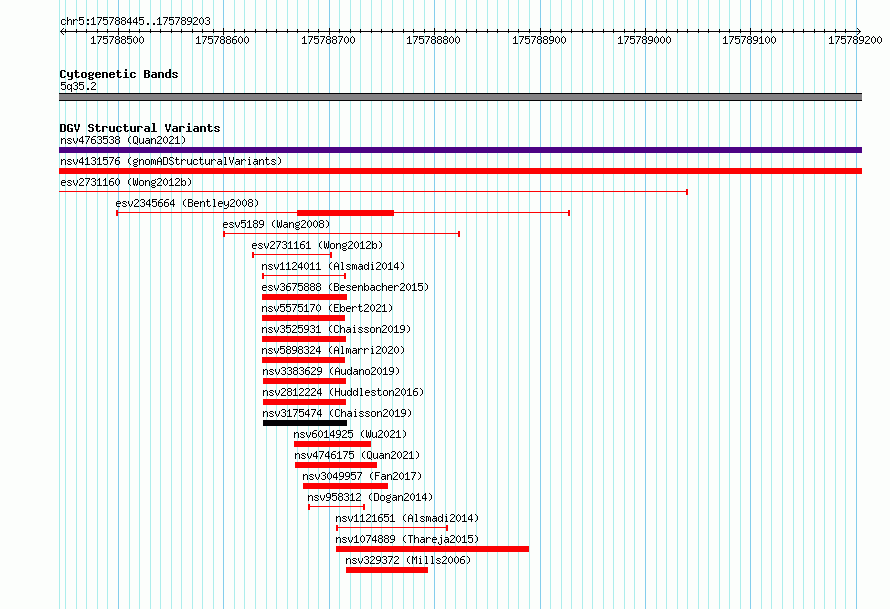Open the esv2345664 (Bentley2008) variant feature

(x=343, y=213)
